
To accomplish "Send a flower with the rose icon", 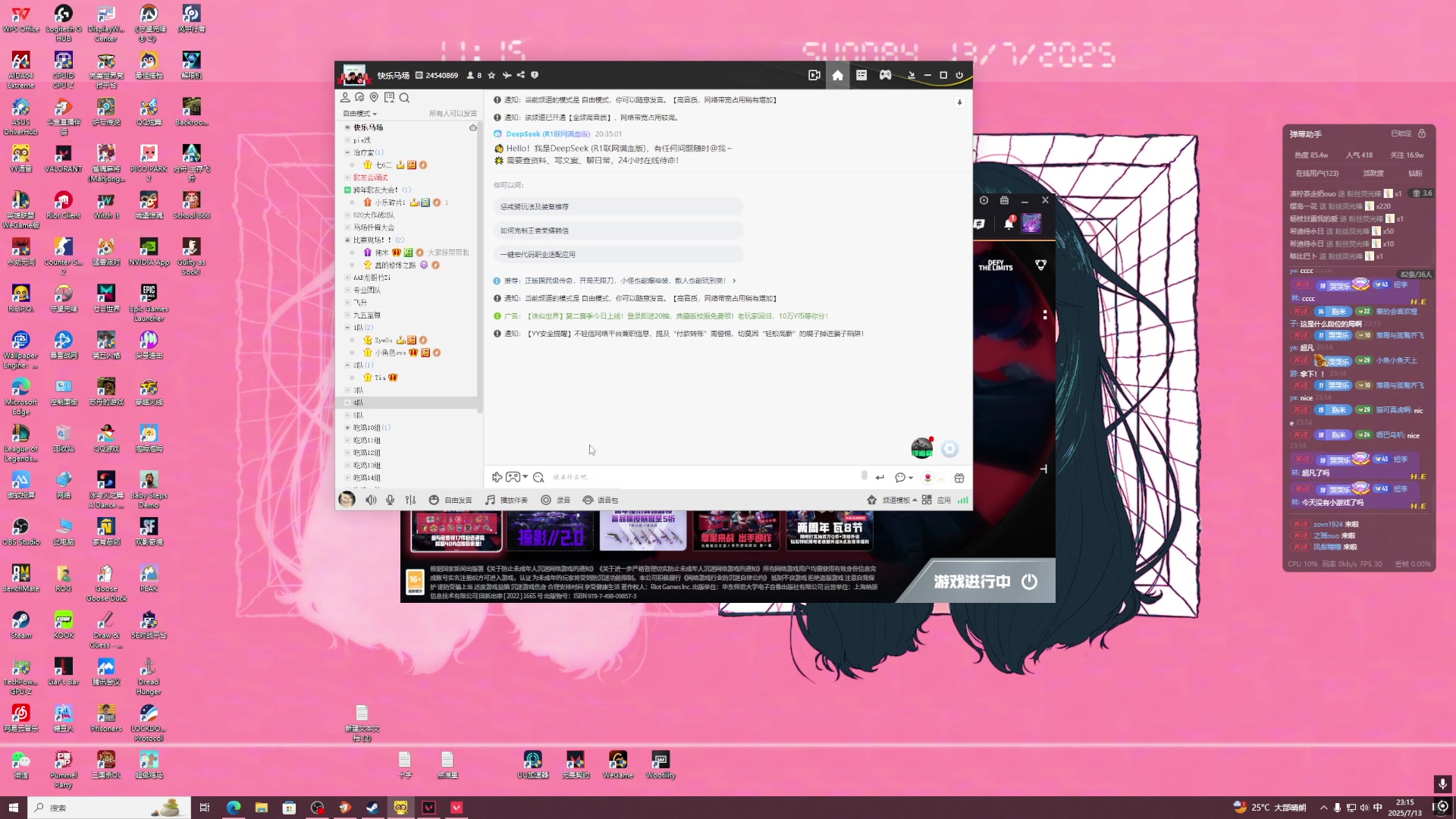I will point(927,478).
